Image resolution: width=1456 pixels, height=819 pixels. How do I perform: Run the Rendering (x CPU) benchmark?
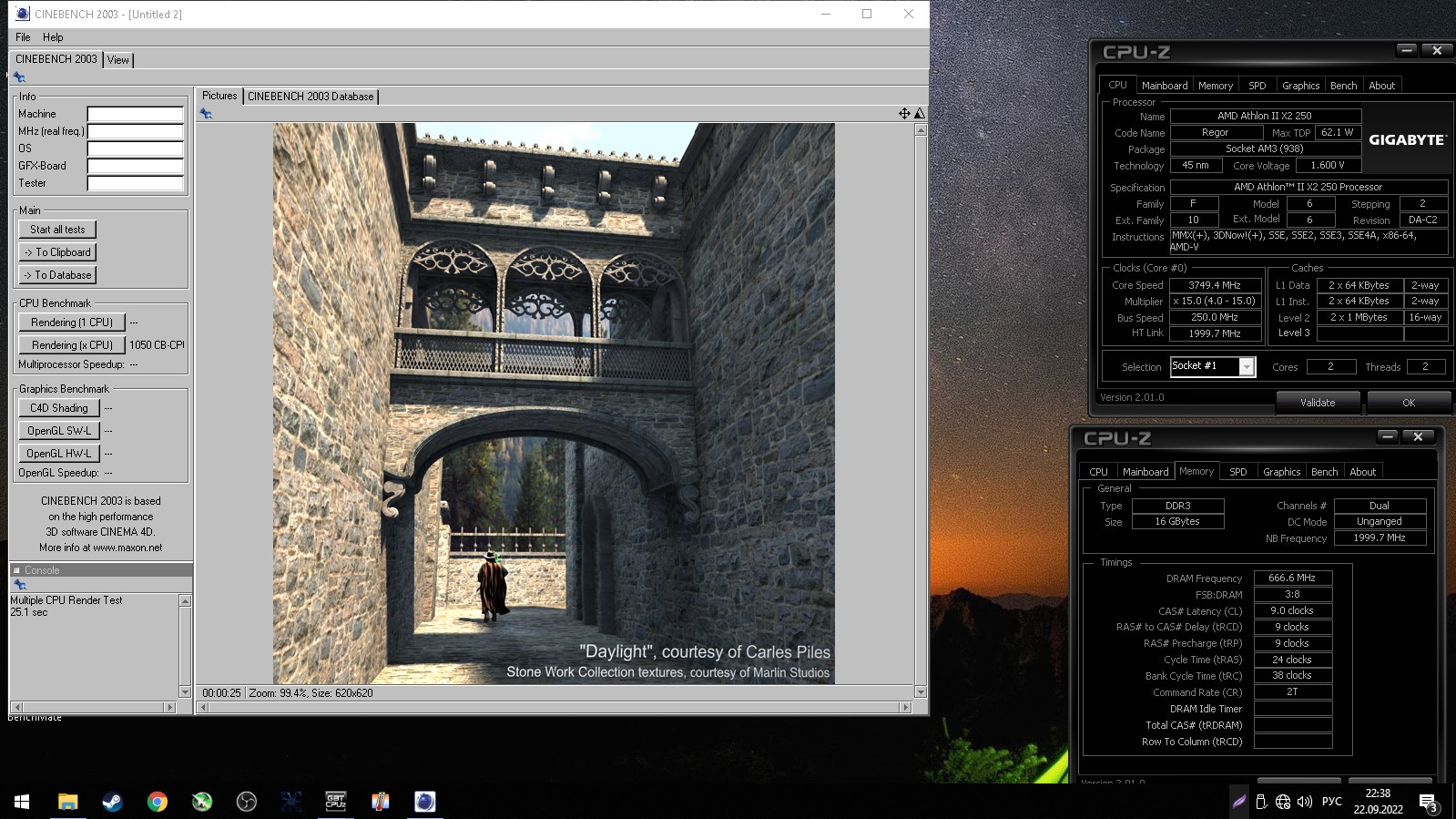[72, 345]
